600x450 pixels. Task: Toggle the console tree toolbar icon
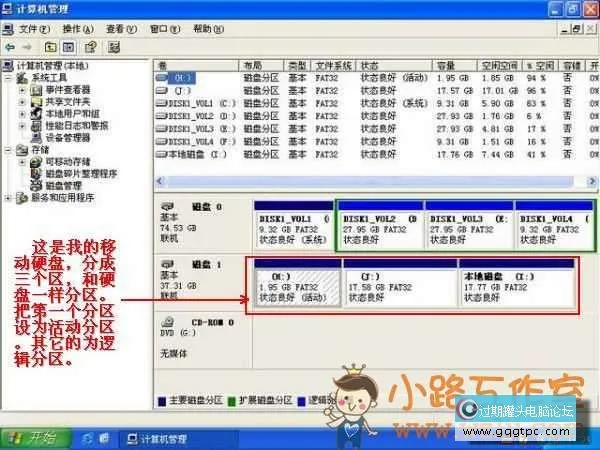pos(68,47)
